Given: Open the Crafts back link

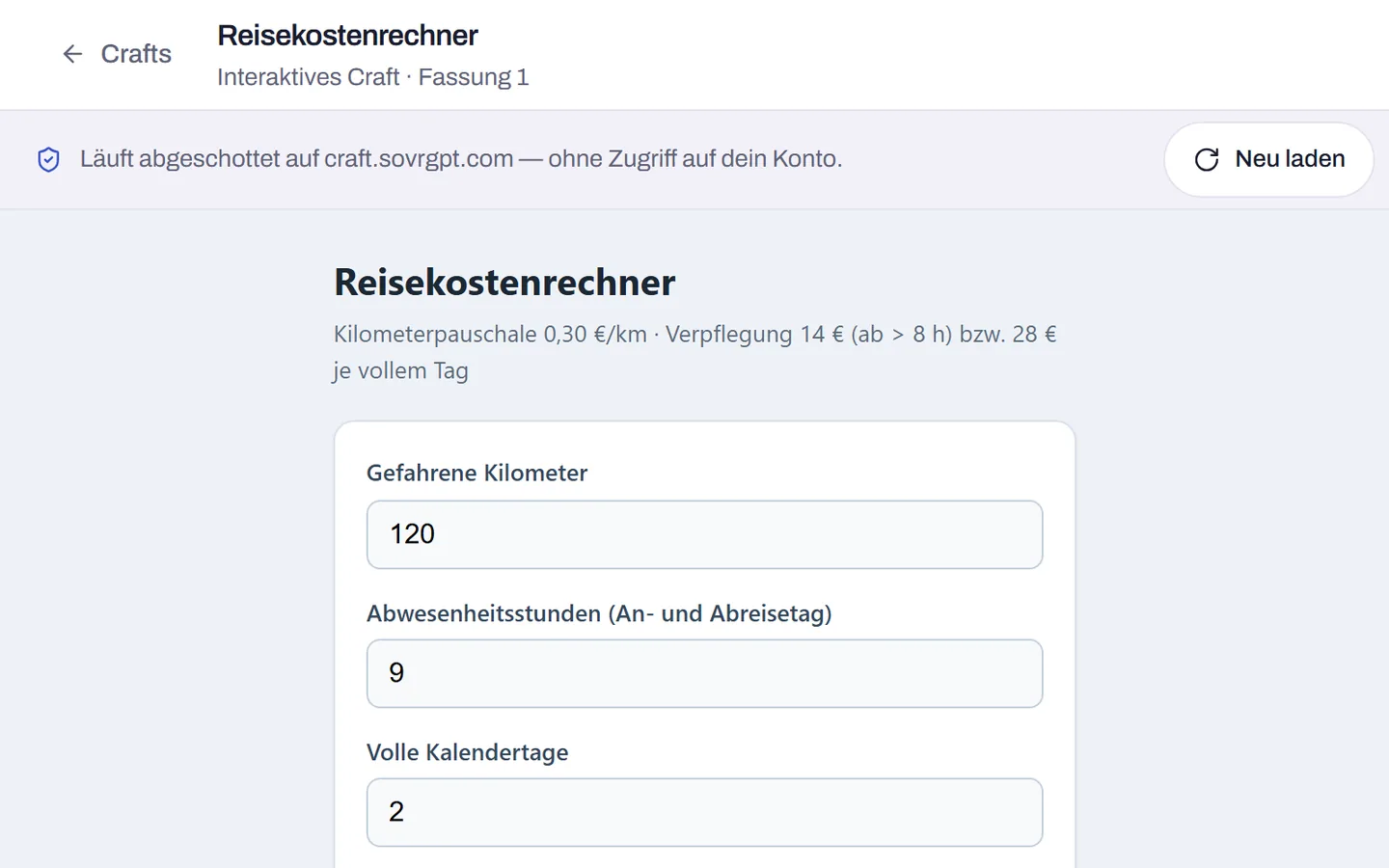Looking at the screenshot, I should click(117, 54).
